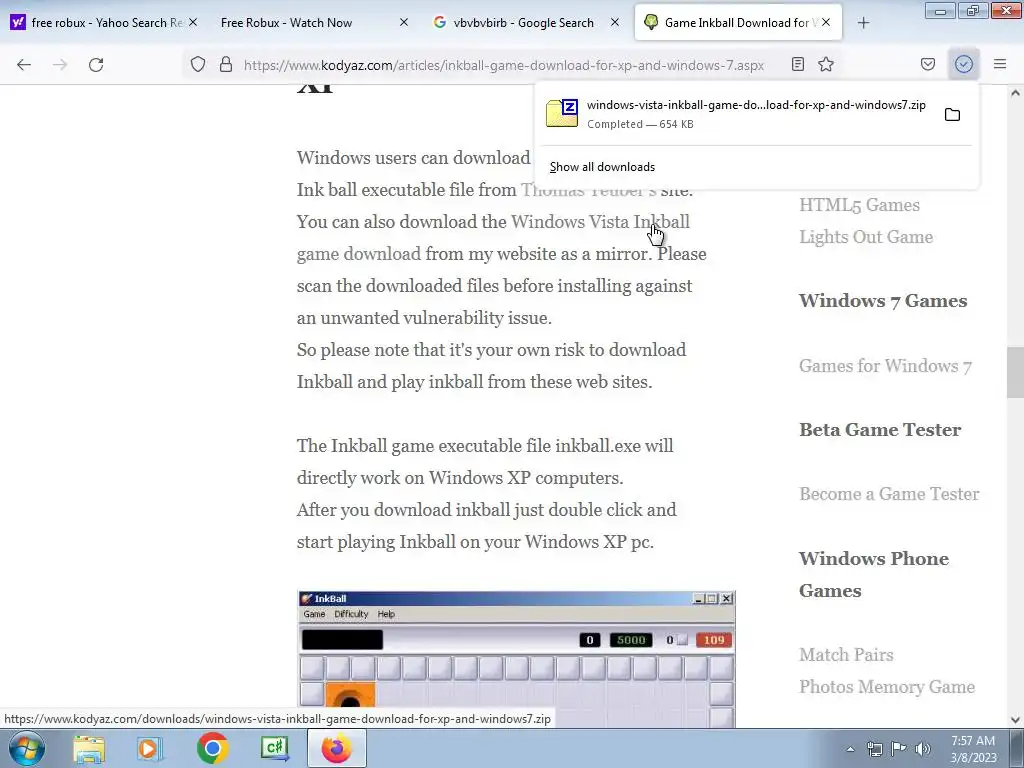Open the C# application on taskbar
Viewport: 1024px width, 768px height.
pyautogui.click(x=275, y=748)
